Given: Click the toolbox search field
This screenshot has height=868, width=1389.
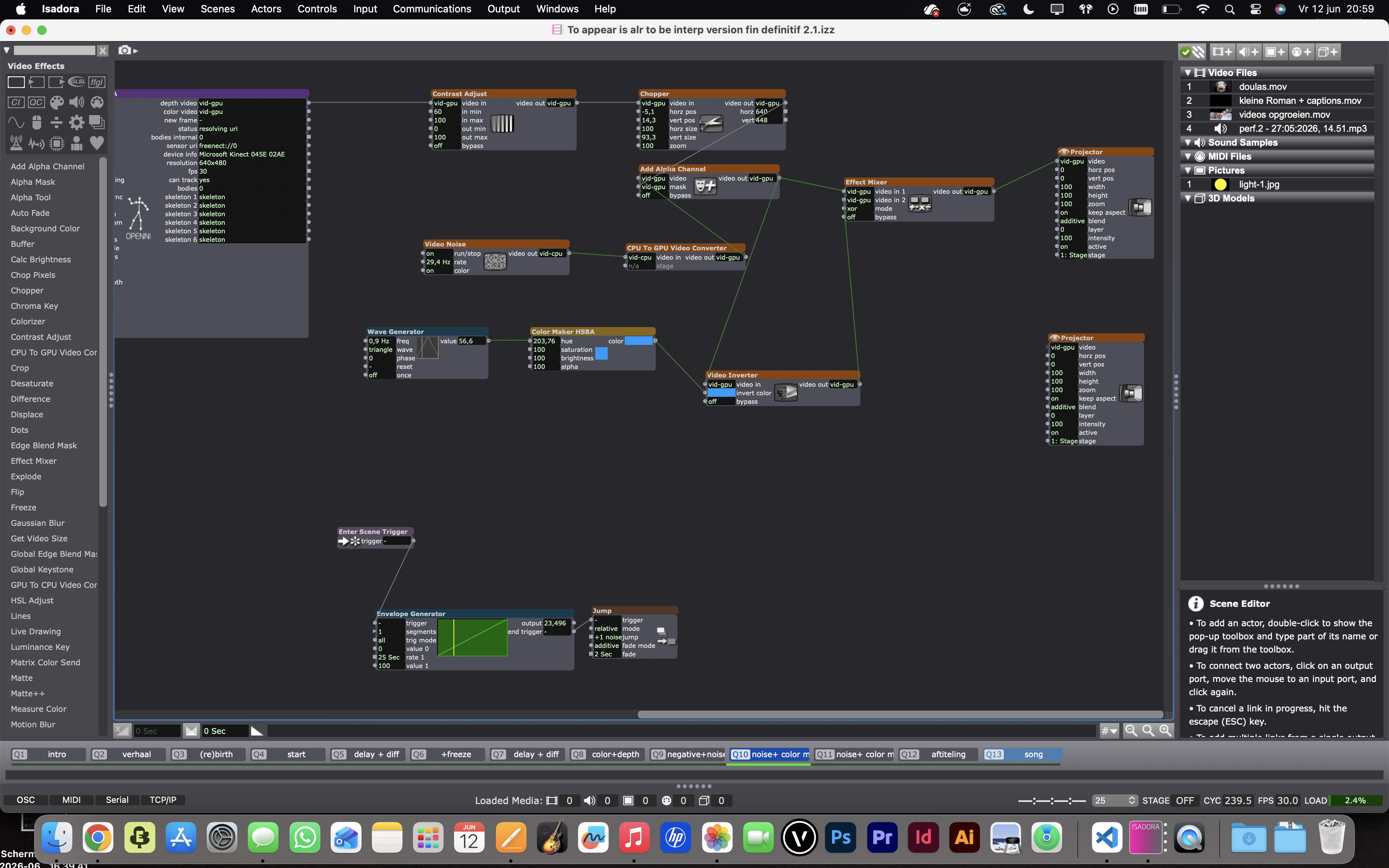Looking at the screenshot, I should coord(55,50).
